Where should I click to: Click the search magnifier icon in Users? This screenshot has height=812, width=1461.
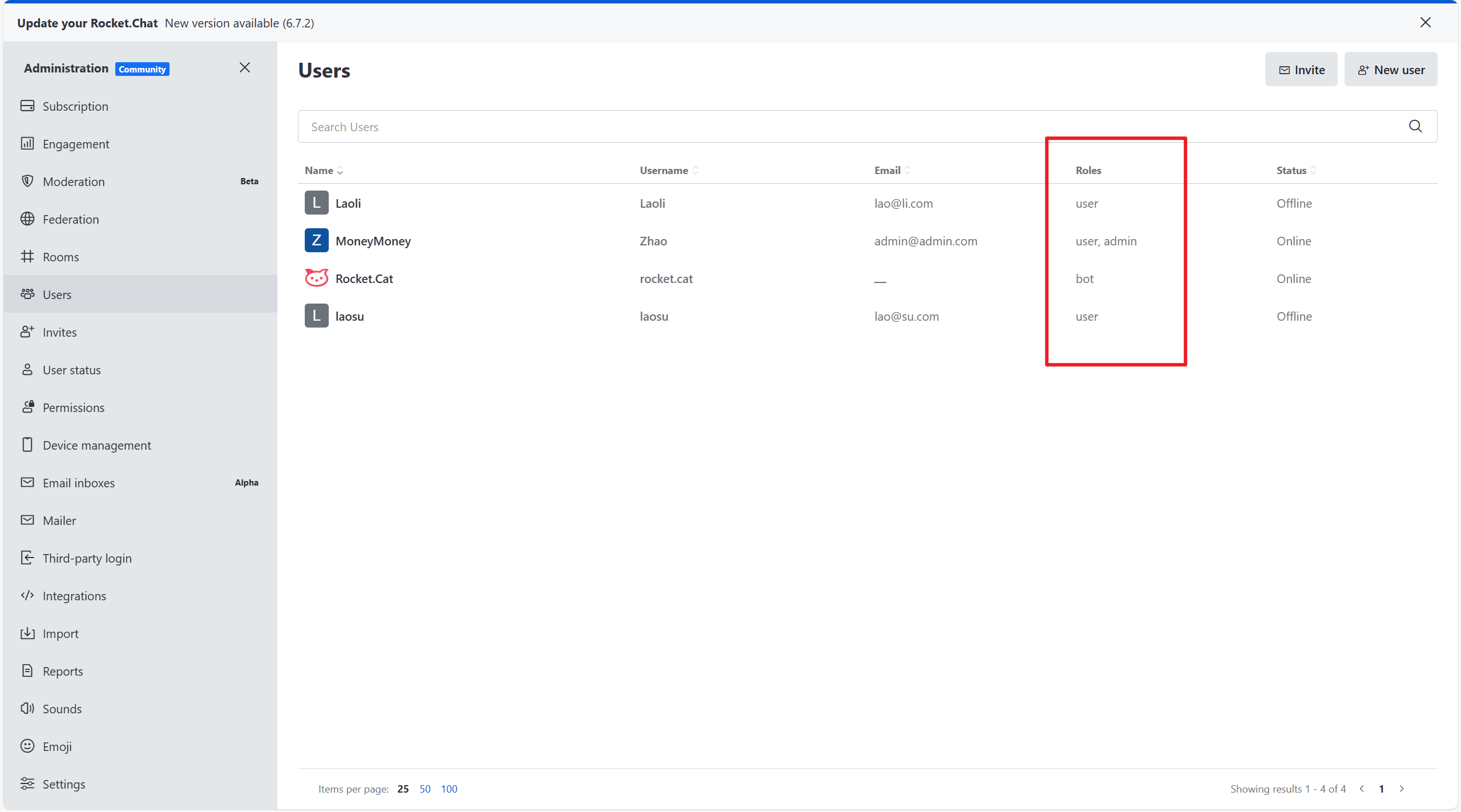click(1415, 126)
